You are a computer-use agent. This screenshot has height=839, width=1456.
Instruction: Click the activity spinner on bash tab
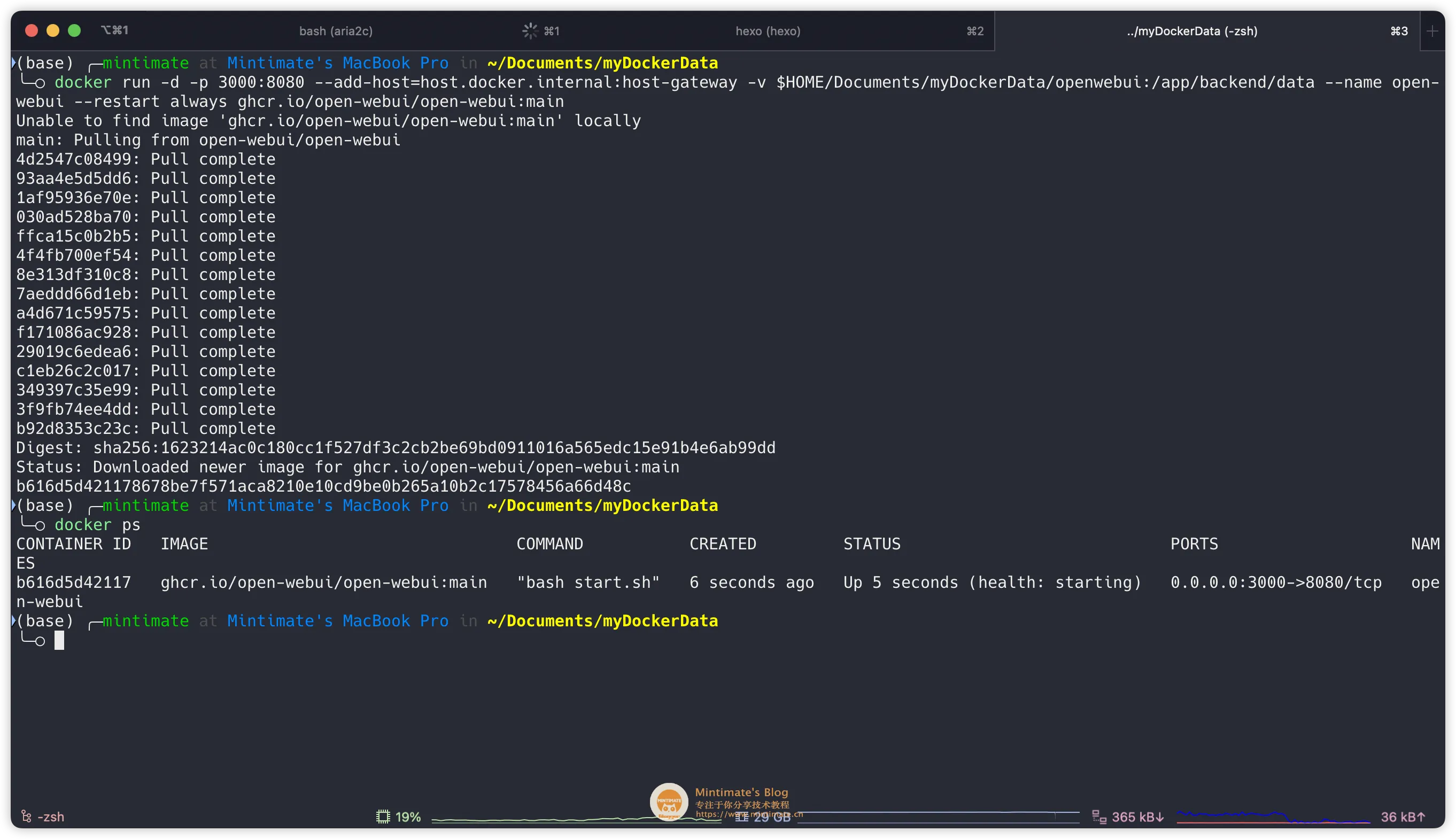[530, 30]
